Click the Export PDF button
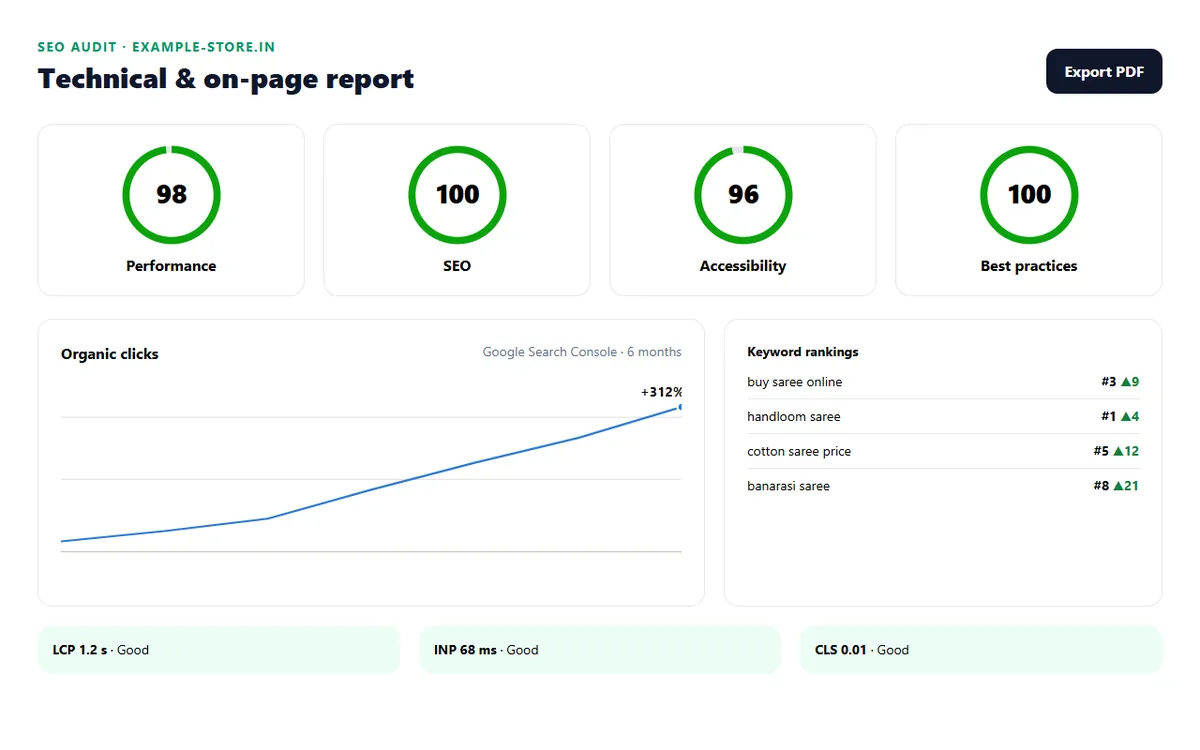 tap(1104, 71)
